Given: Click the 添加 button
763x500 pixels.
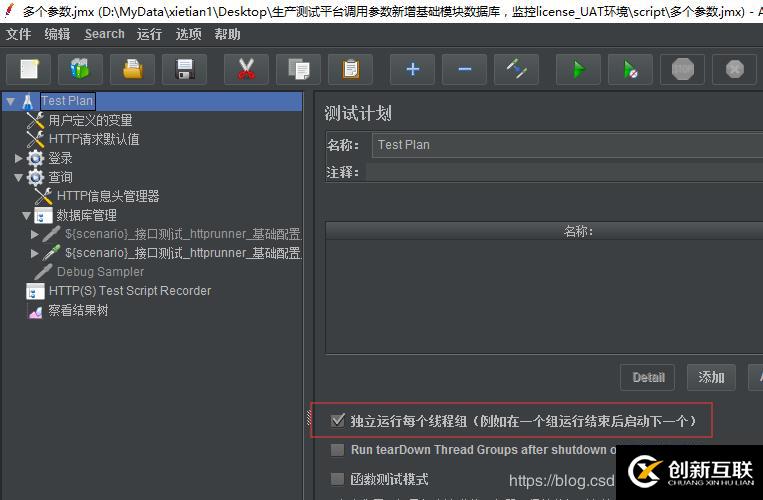Looking at the screenshot, I should coord(711,377).
